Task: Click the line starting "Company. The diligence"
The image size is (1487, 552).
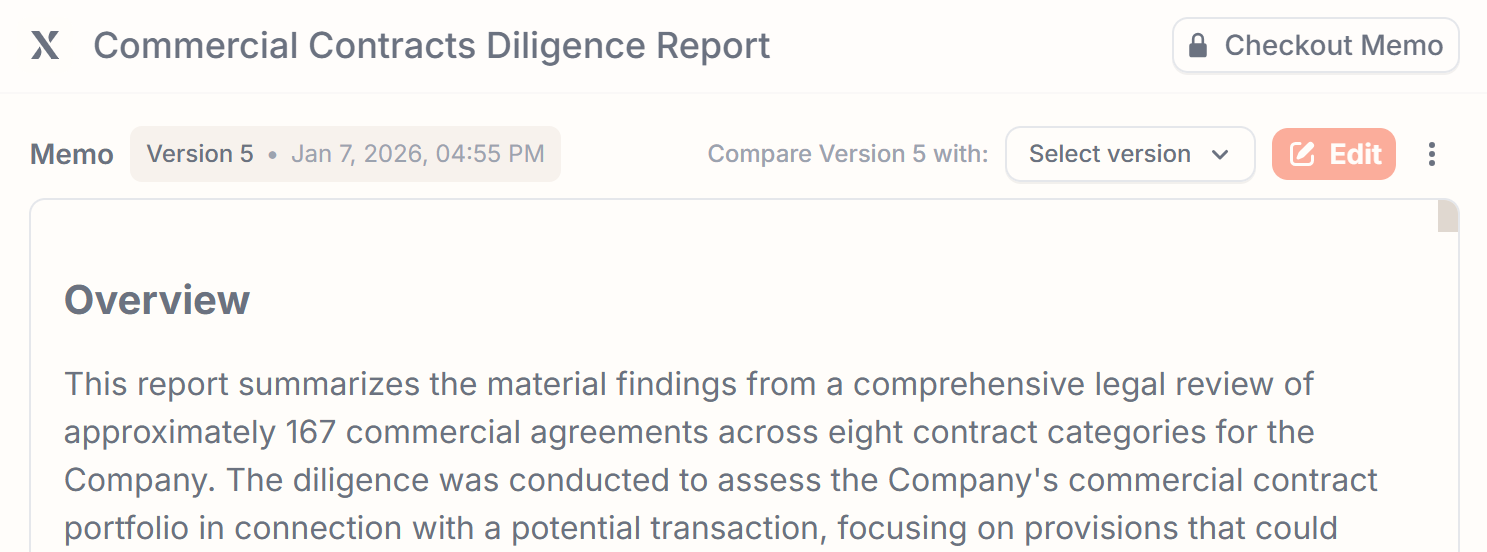Action: pyautogui.click(x=720, y=480)
